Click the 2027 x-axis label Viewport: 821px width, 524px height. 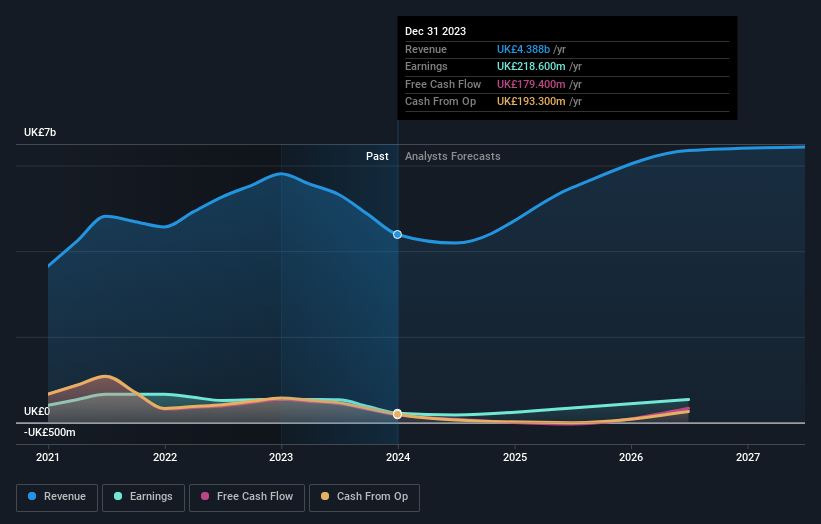coord(748,458)
